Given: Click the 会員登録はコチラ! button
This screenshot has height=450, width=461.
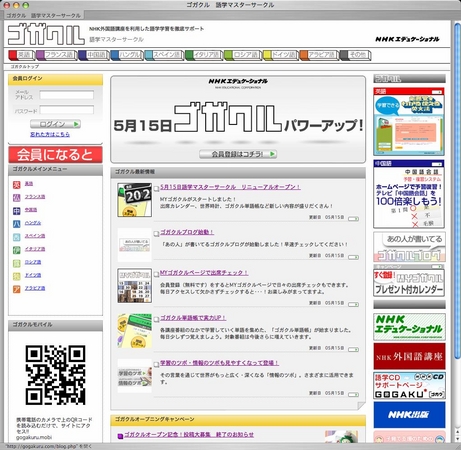Looking at the screenshot, I should tap(238, 154).
